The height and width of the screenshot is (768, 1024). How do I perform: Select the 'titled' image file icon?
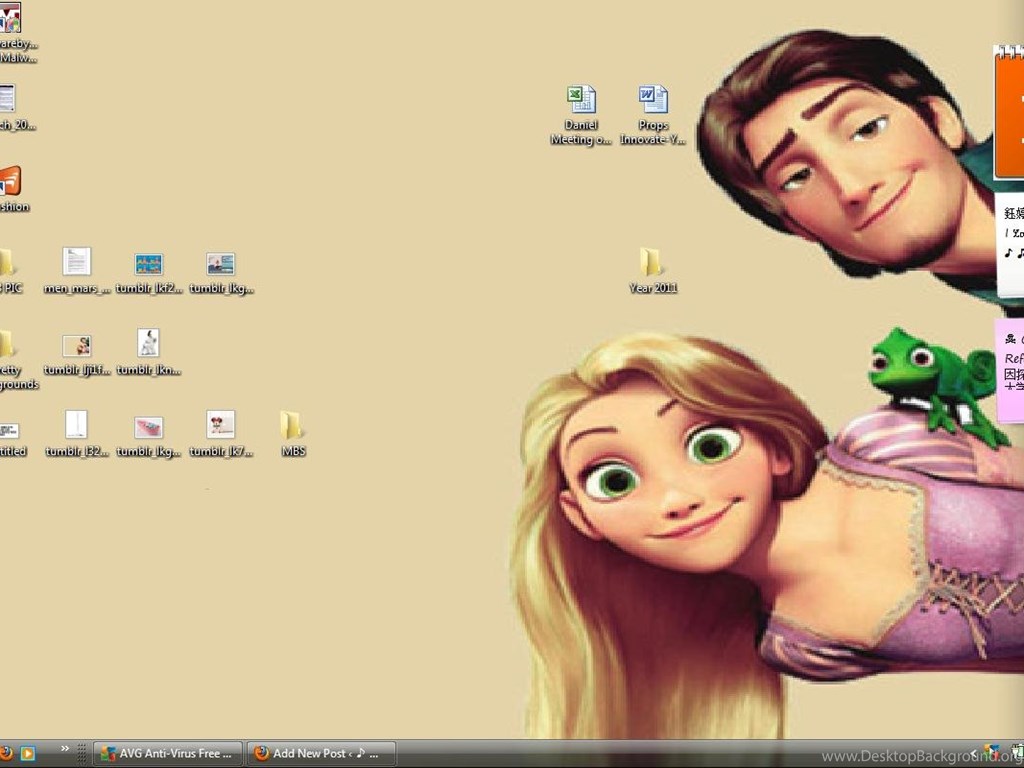click(x=12, y=439)
